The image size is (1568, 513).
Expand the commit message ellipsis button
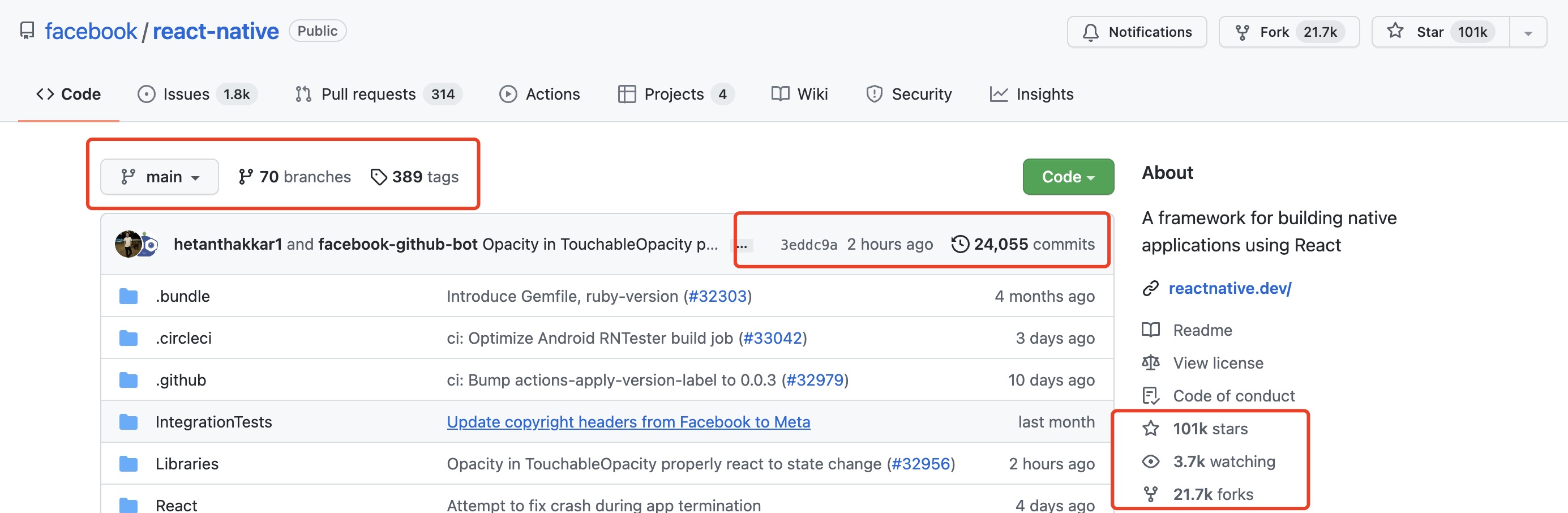[x=743, y=245]
